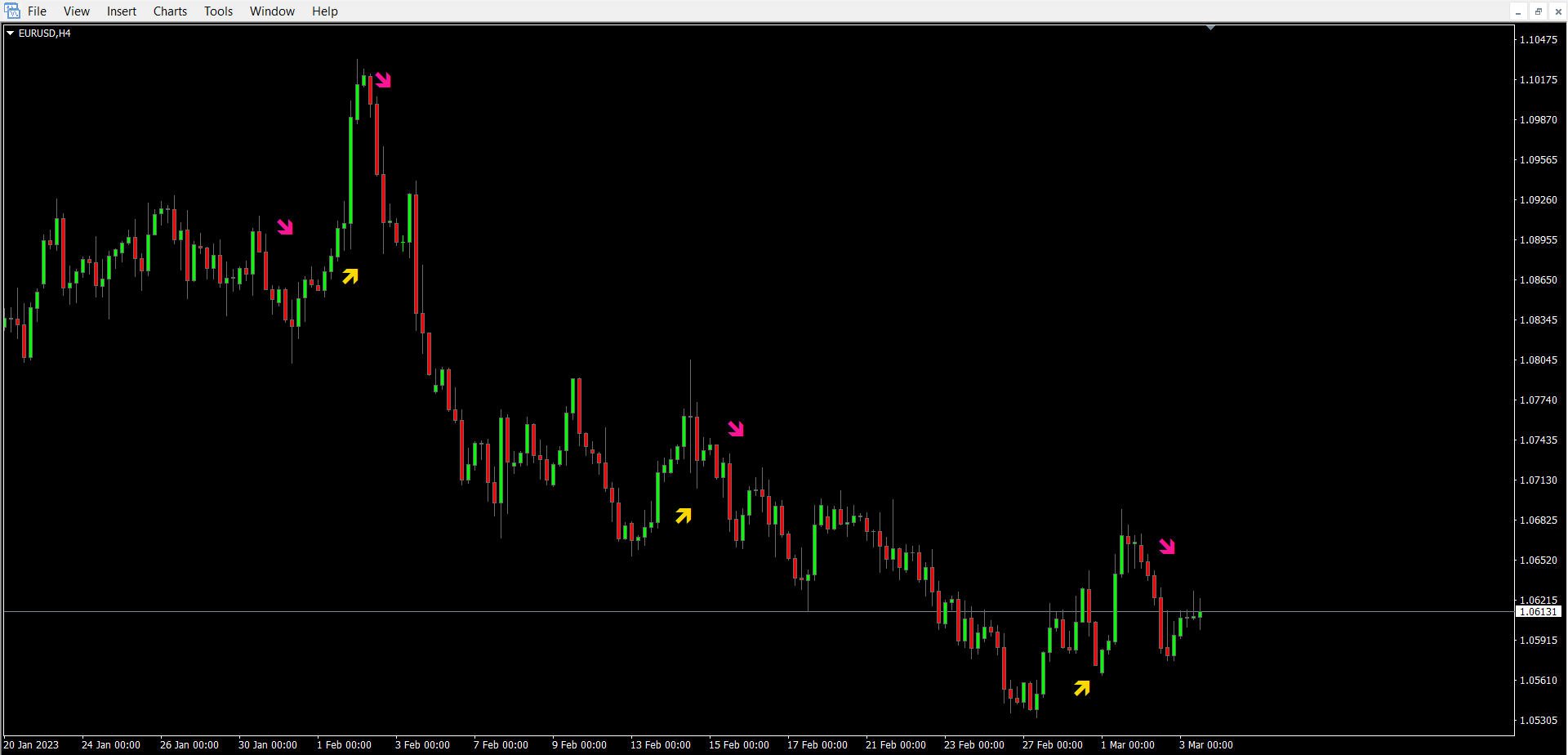1568x755 pixels.
Task: Click the yellow buy arrow near 1 Feb
Action: [x=350, y=276]
